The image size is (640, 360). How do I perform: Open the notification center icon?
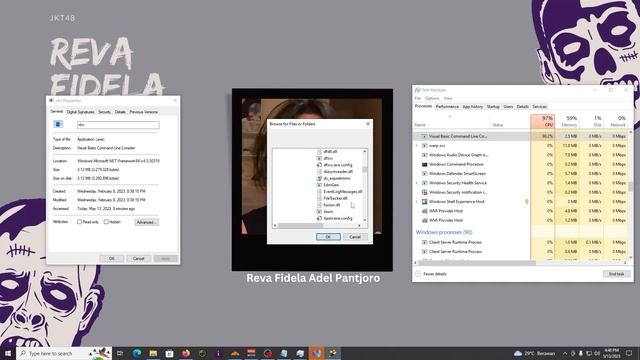(x=629, y=353)
